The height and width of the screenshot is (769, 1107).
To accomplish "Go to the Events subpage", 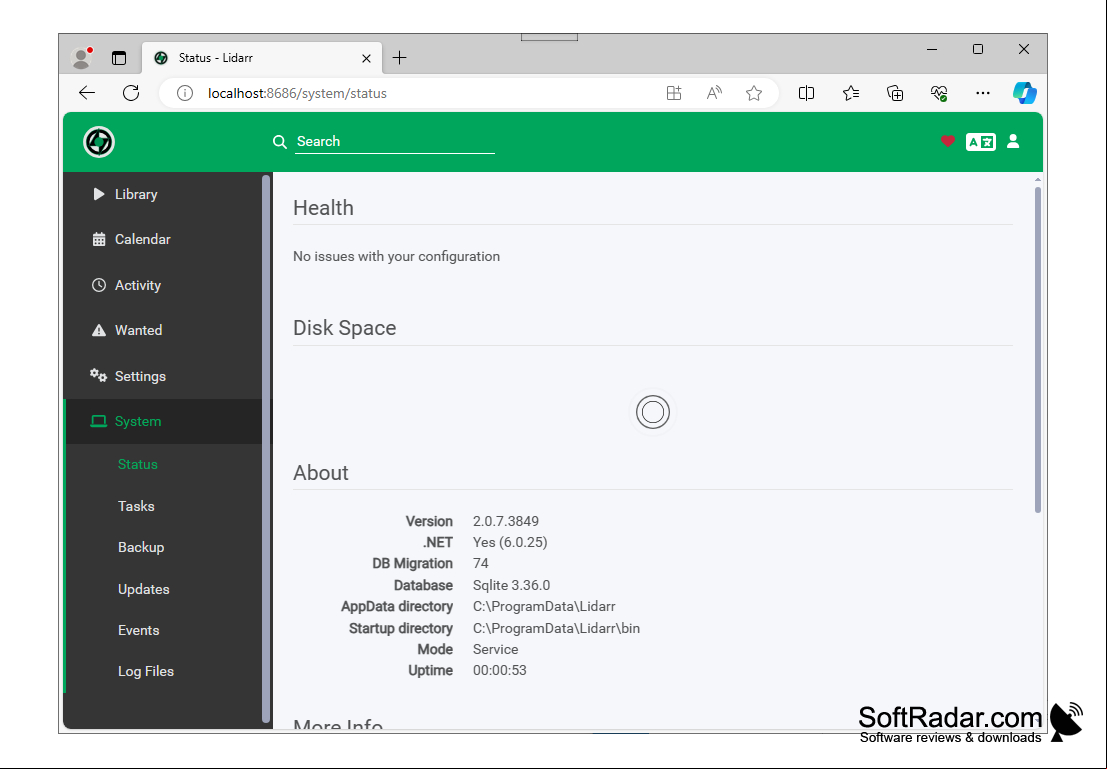I will [x=138, y=631].
